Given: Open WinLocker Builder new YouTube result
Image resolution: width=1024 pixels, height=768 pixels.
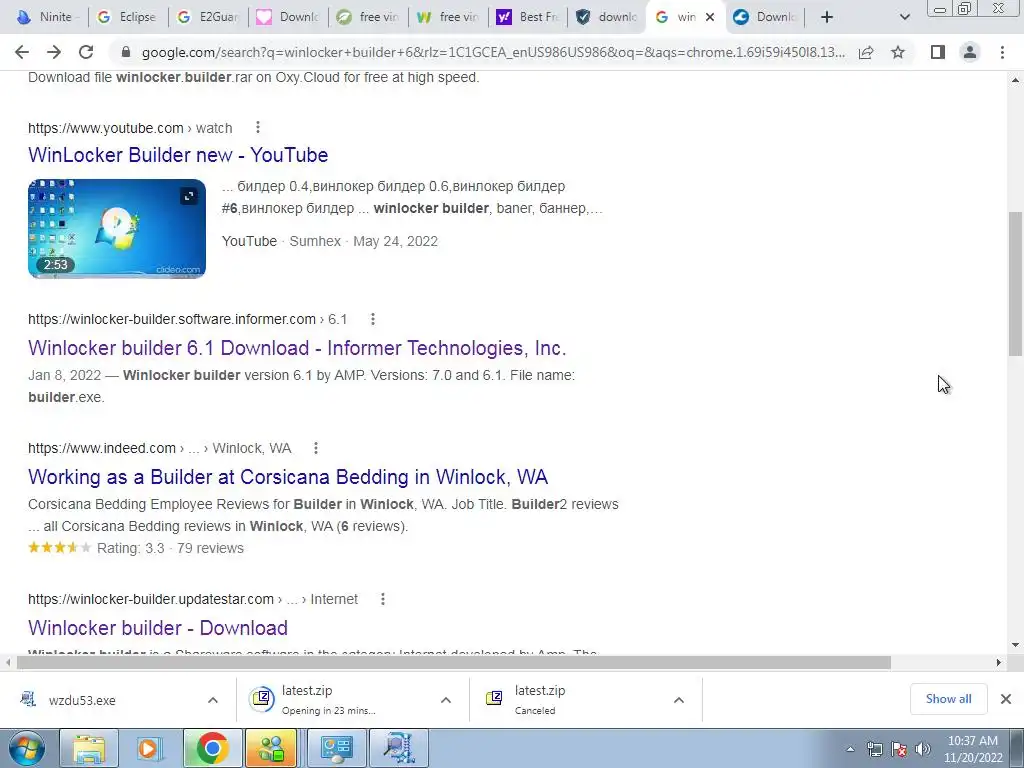Looking at the screenshot, I should point(178,155).
